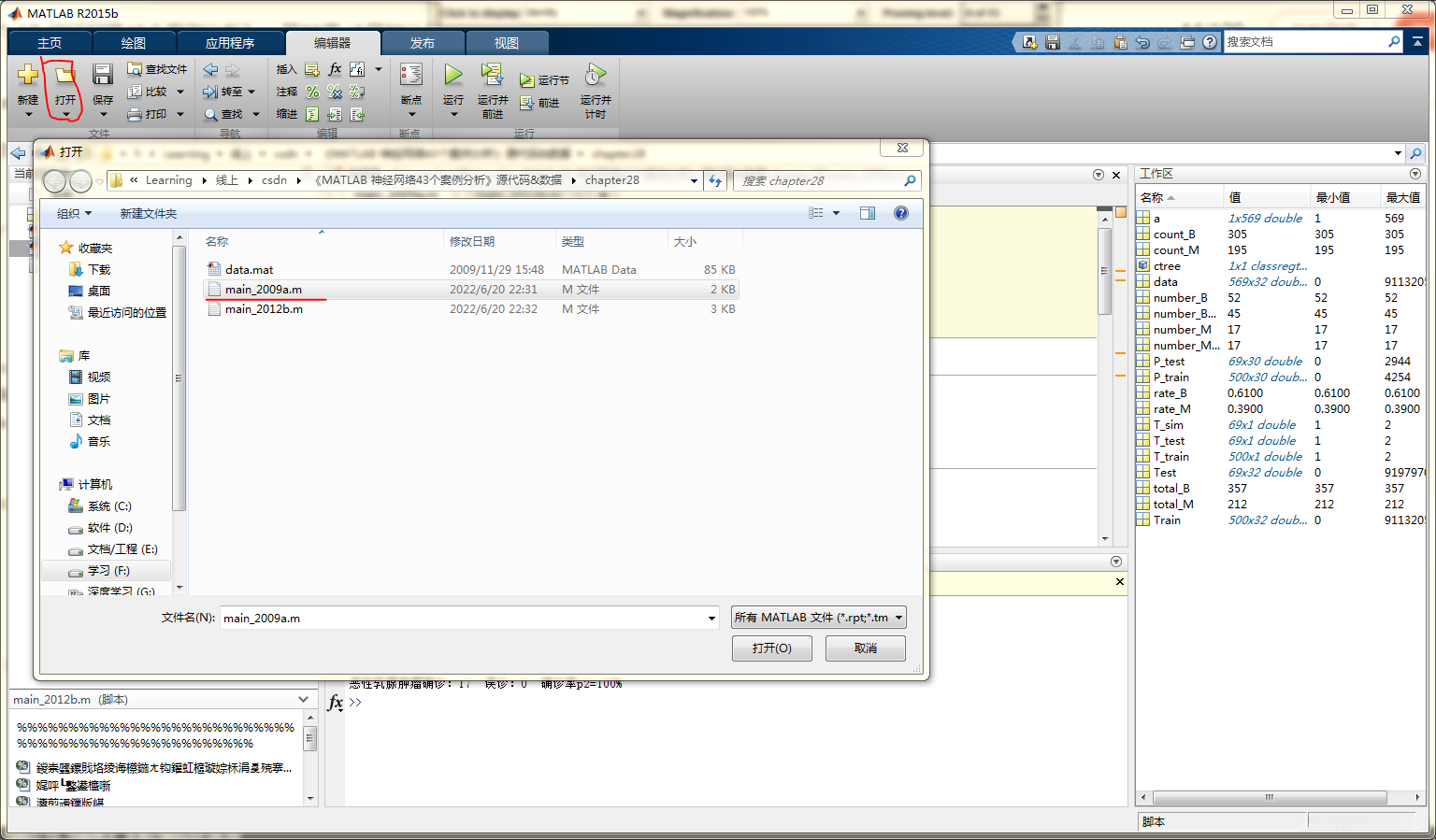Viewport: 1436px width, 840px height.
Task: Select the main_2009a.m file
Action: [x=470, y=290]
